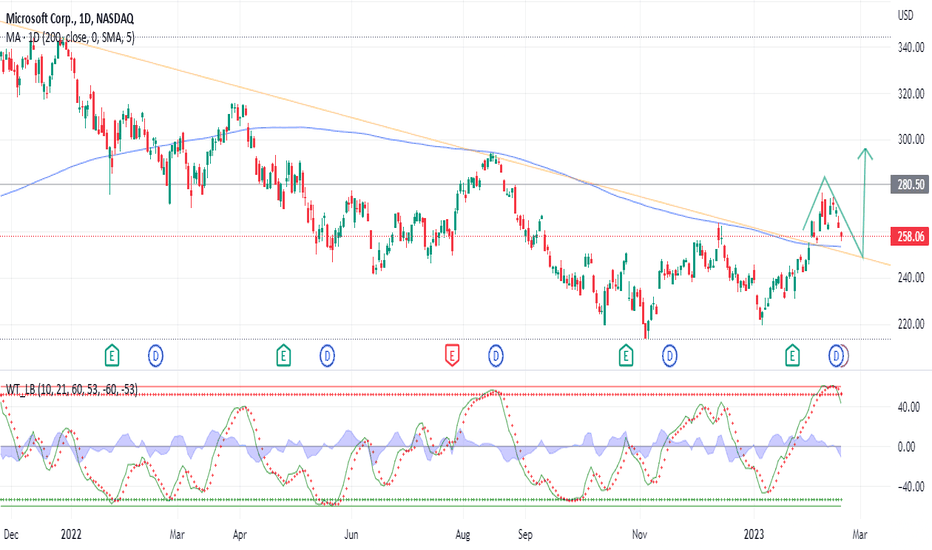Click the 300.00 price axis label
Viewport: 932px width, 550px height.
[x=911, y=139]
